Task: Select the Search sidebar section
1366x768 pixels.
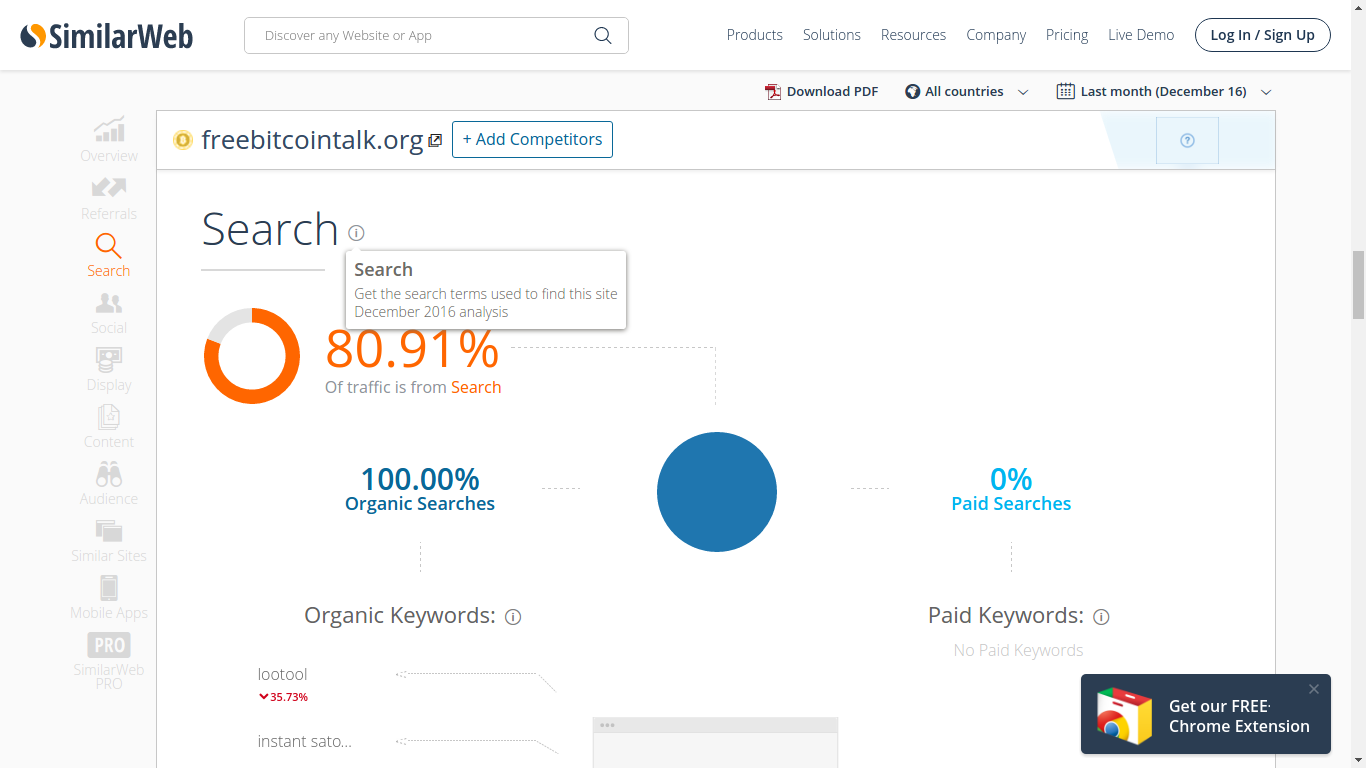Action: [x=108, y=255]
